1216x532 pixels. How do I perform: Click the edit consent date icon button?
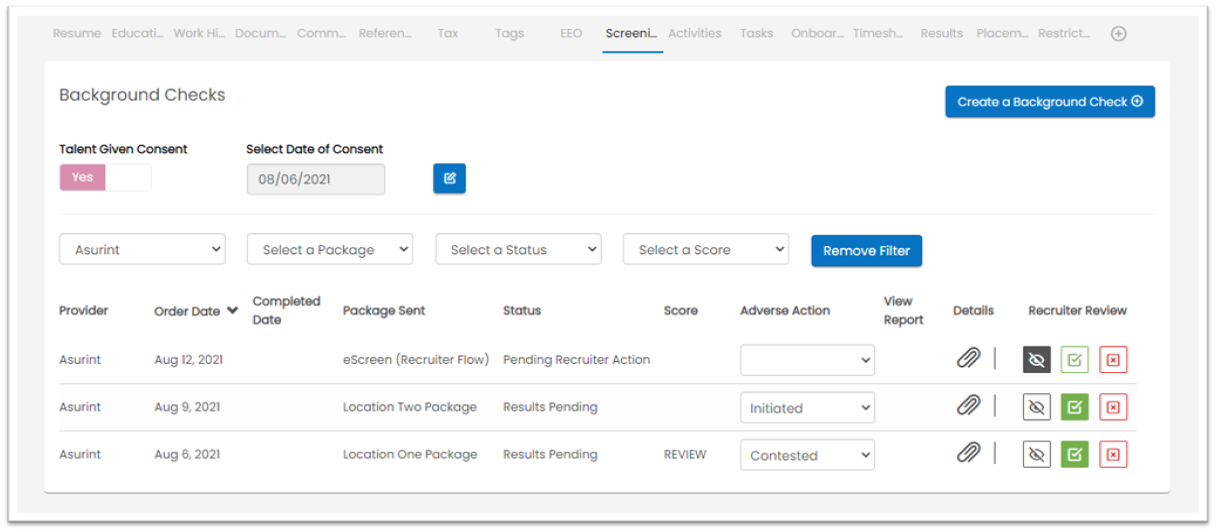(x=449, y=178)
